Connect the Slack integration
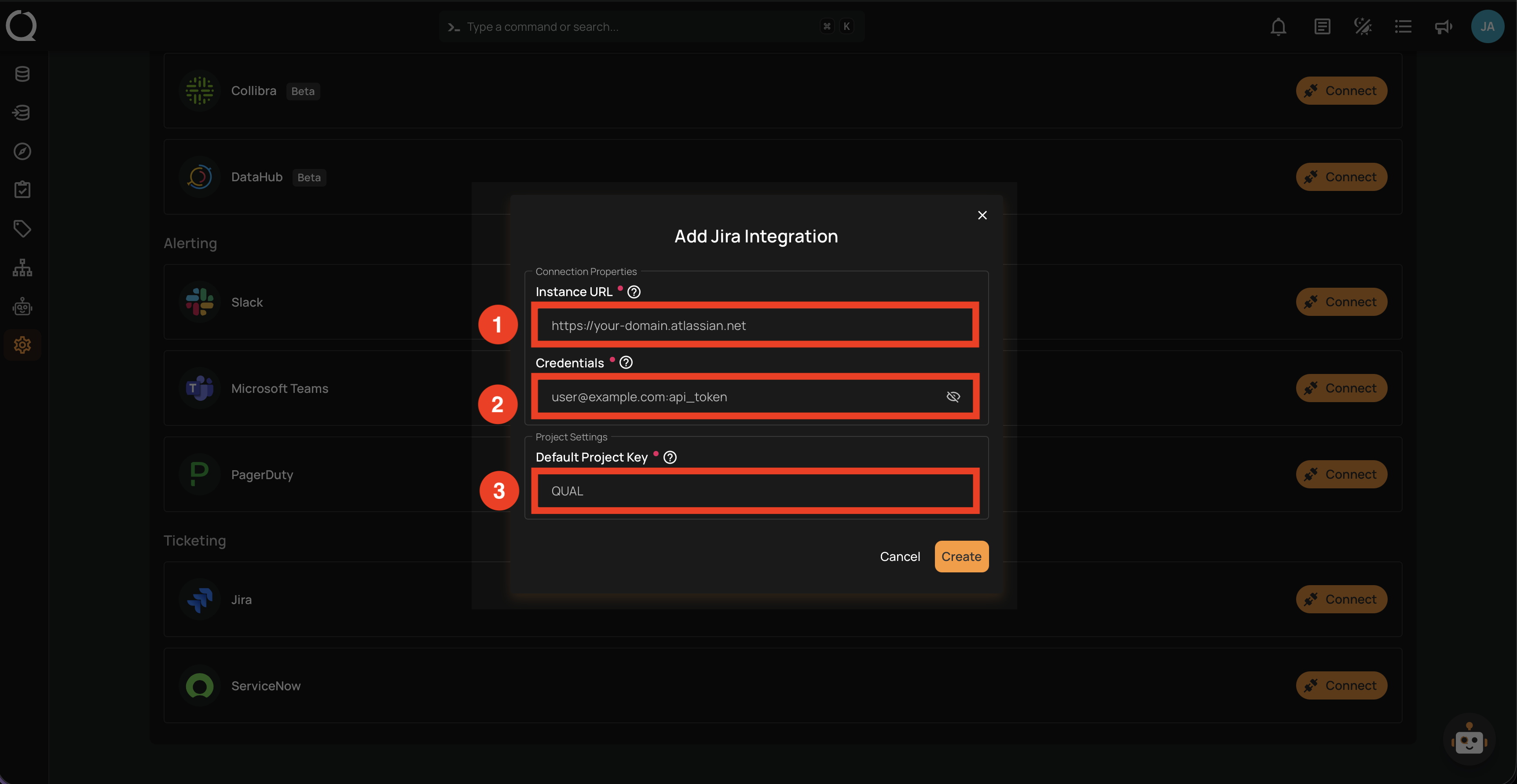Image resolution: width=1517 pixels, height=784 pixels. tap(1341, 302)
